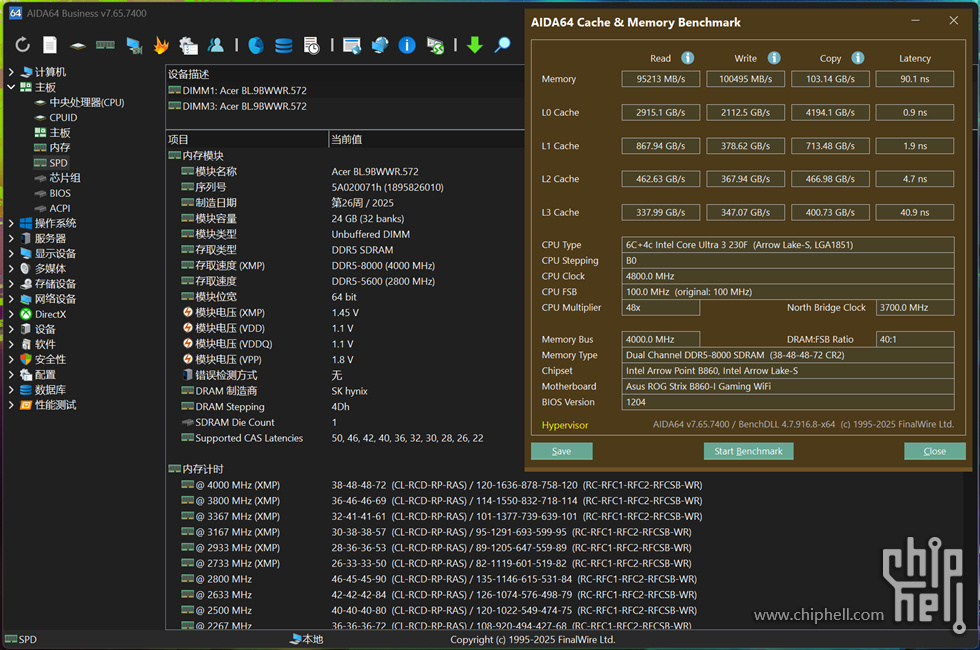Click the user accounts toolbar icon

click(216, 45)
